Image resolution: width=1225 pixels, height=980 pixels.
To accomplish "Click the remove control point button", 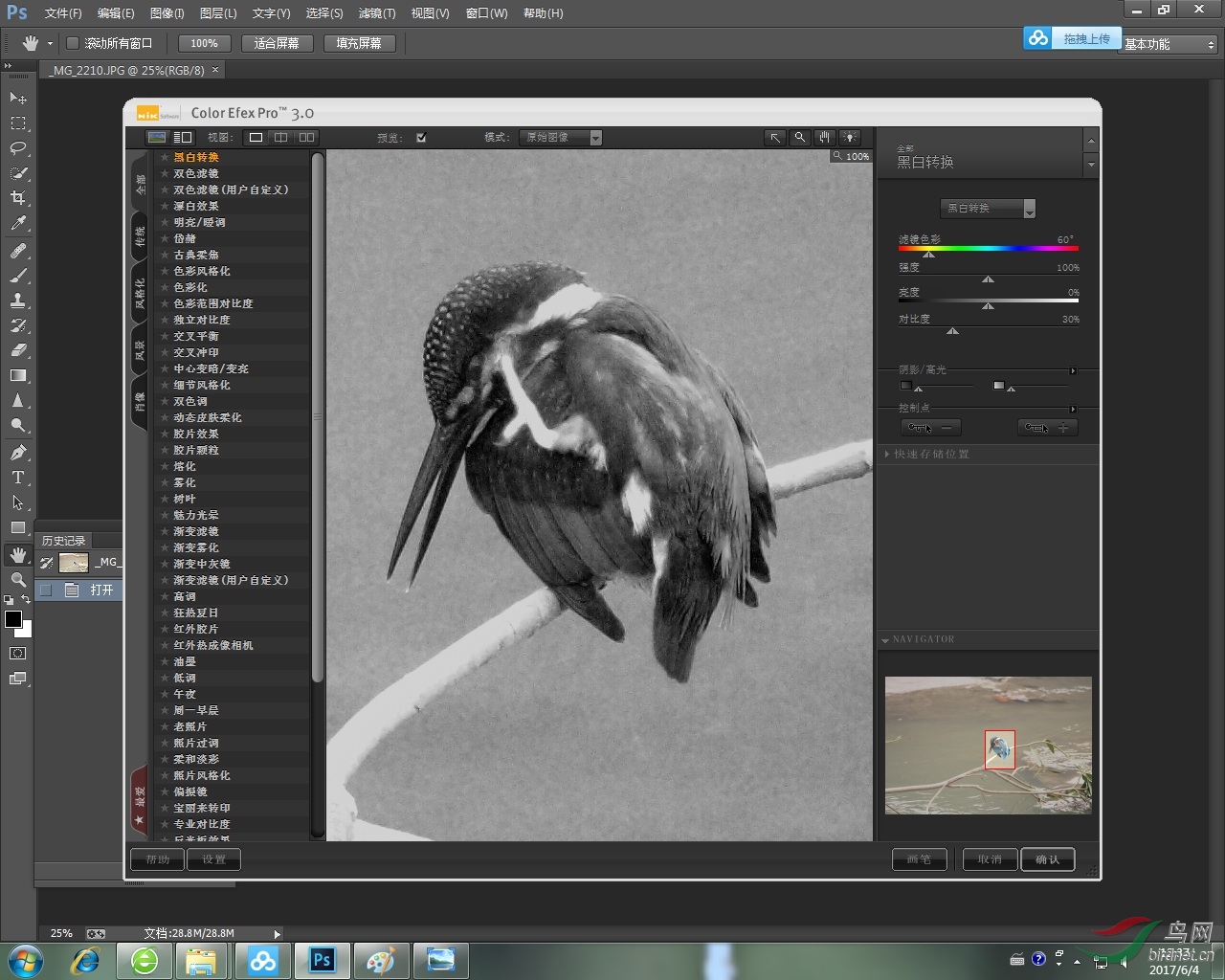I will pos(930,428).
